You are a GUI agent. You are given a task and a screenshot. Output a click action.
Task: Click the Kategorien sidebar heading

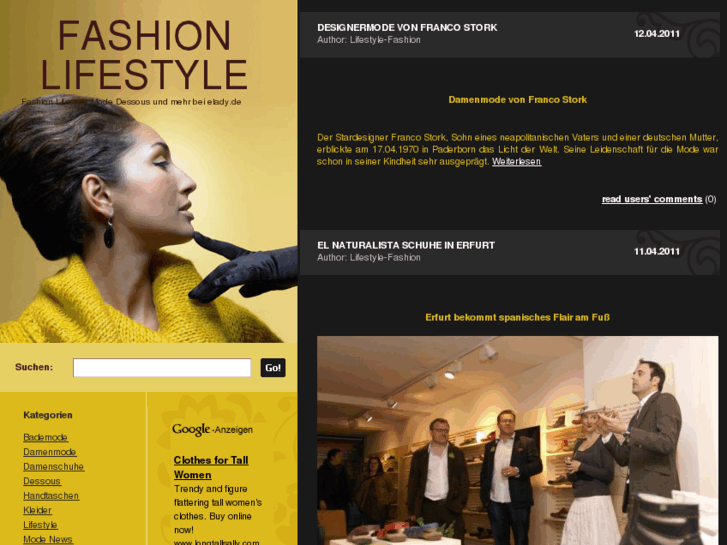[48, 415]
